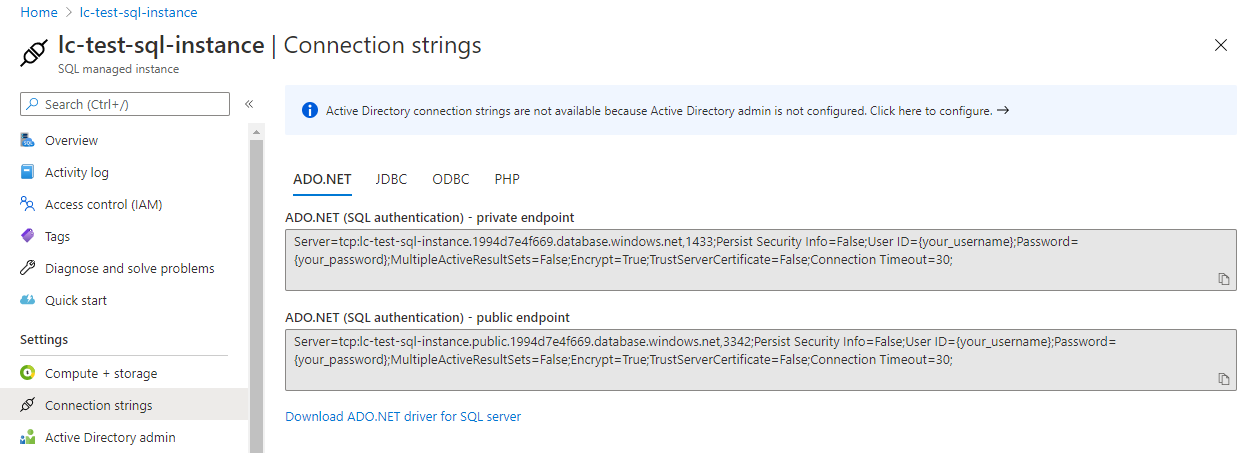
Task: Copy the private endpoint connection string
Action: (x=1223, y=279)
